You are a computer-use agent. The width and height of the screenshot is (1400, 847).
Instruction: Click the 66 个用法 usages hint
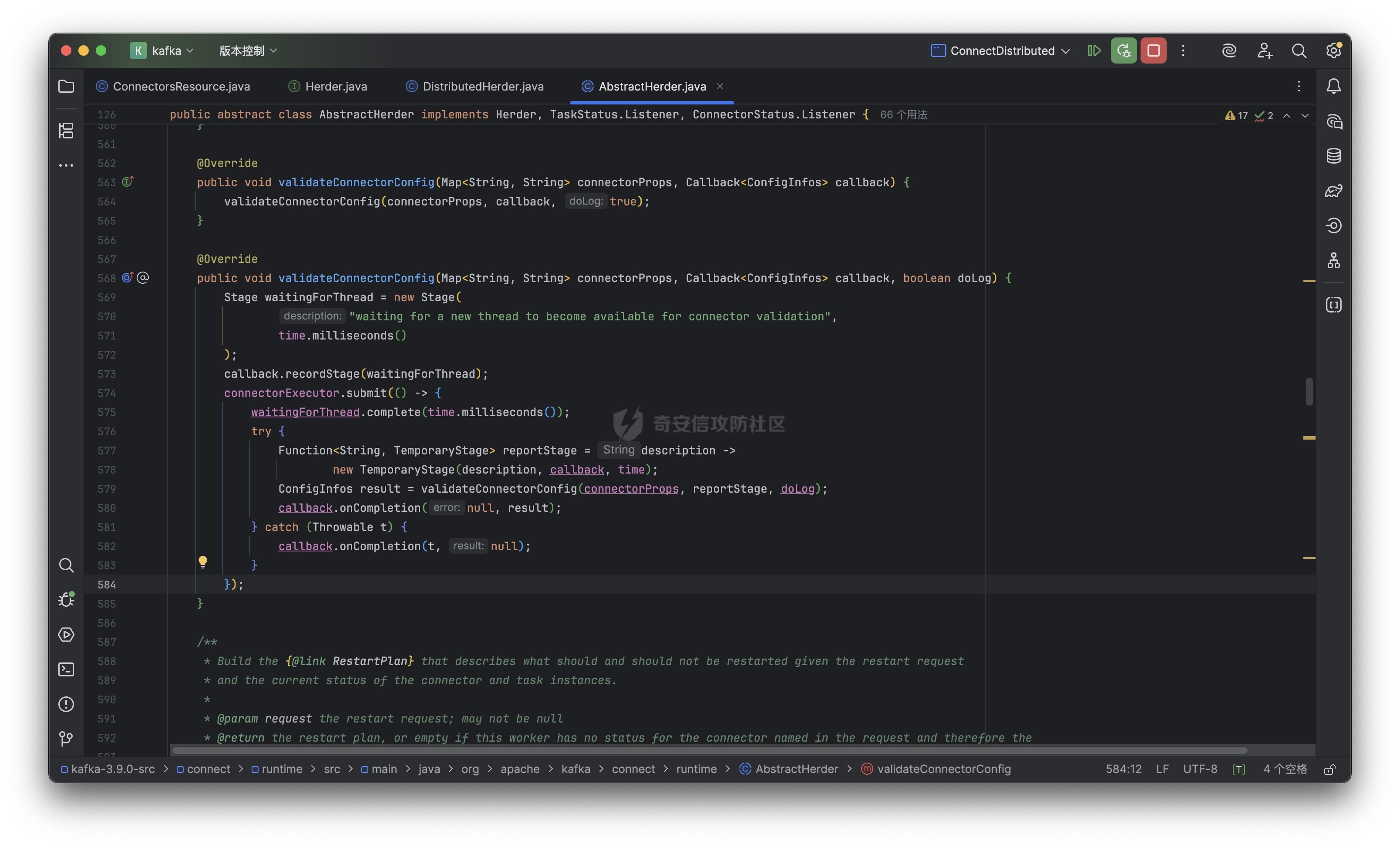pos(903,115)
